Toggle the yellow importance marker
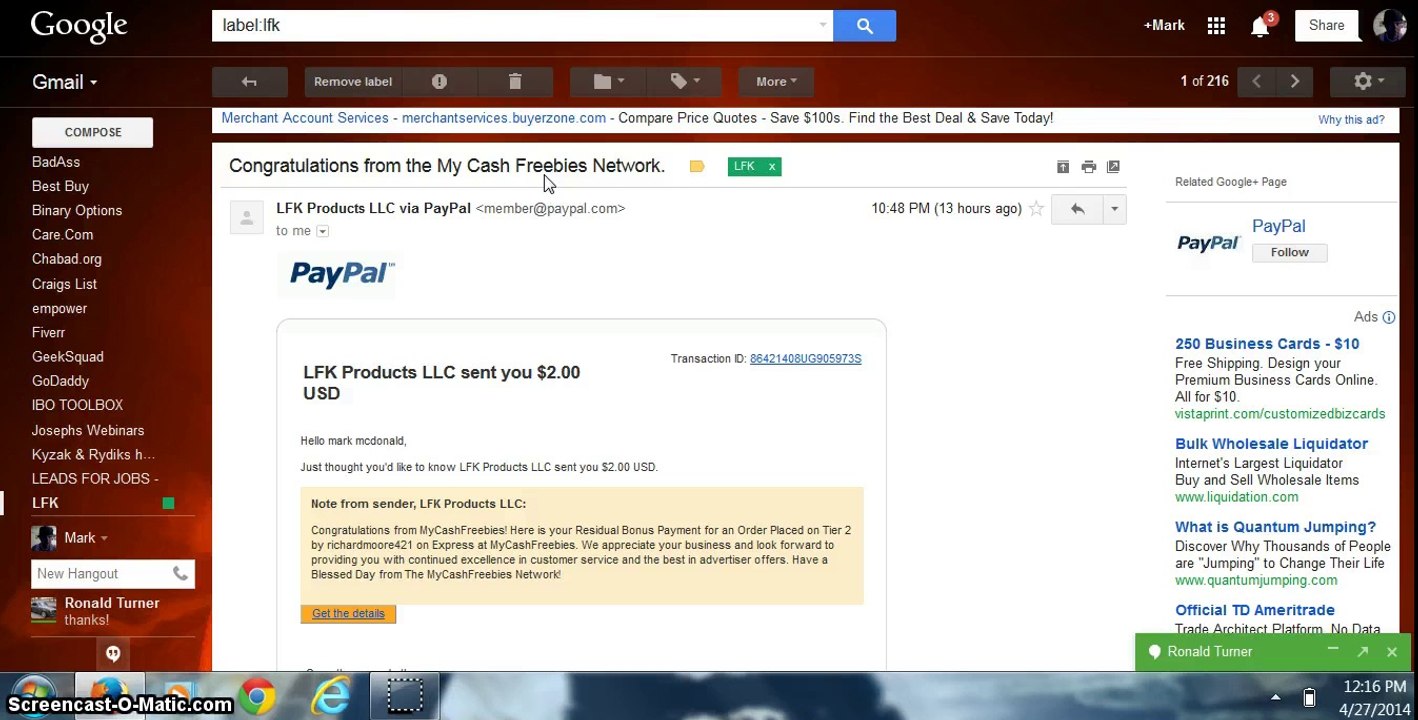This screenshot has width=1418, height=720. [697, 167]
